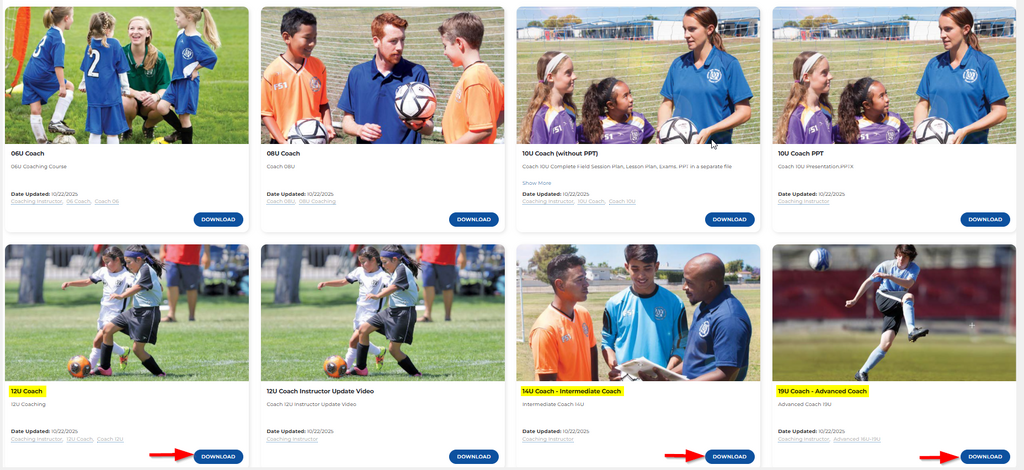Download the 08U Coach materials
The height and width of the screenshot is (470, 1024).
tap(473, 219)
